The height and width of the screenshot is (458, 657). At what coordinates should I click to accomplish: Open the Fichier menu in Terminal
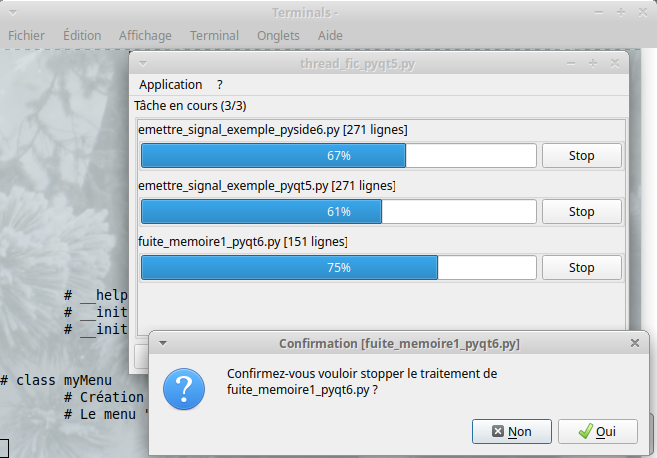tap(27, 35)
